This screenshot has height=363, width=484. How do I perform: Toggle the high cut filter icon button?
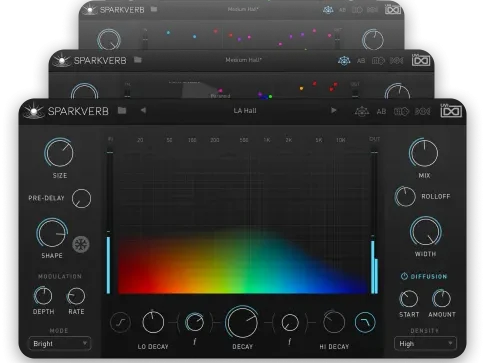pyautogui.click(x=365, y=322)
